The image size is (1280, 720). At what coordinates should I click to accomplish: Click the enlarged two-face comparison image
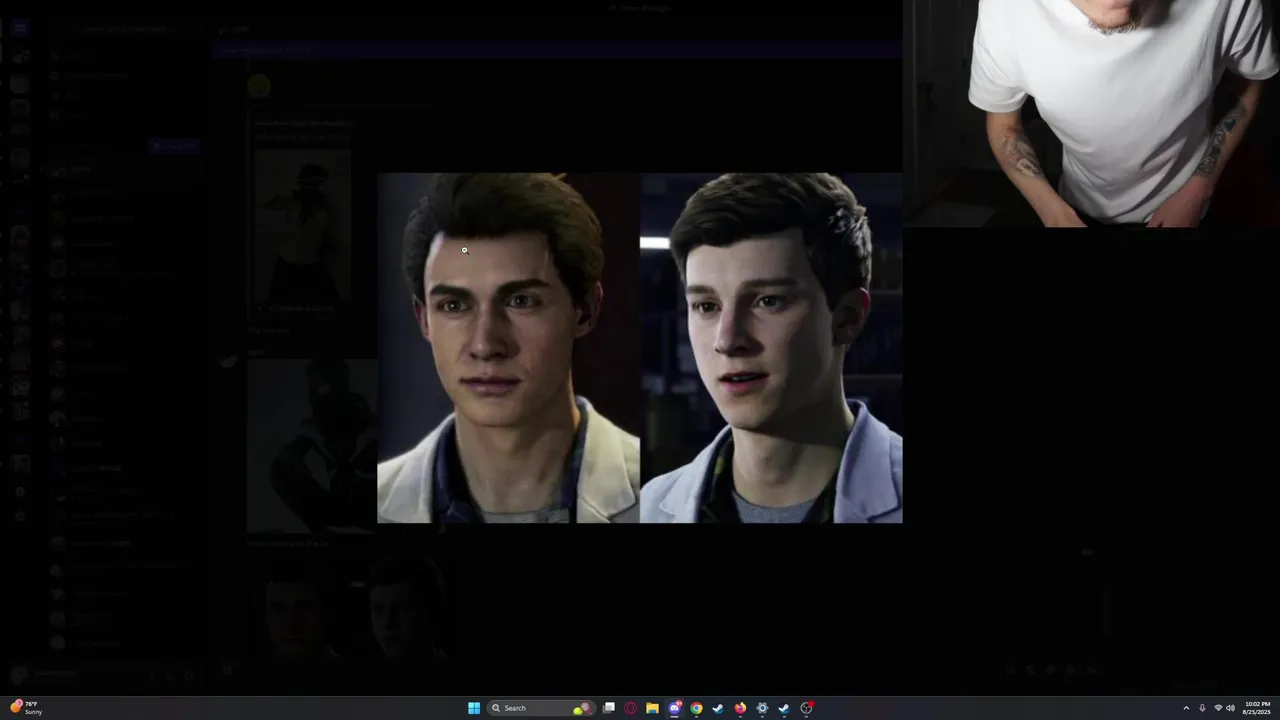640,348
